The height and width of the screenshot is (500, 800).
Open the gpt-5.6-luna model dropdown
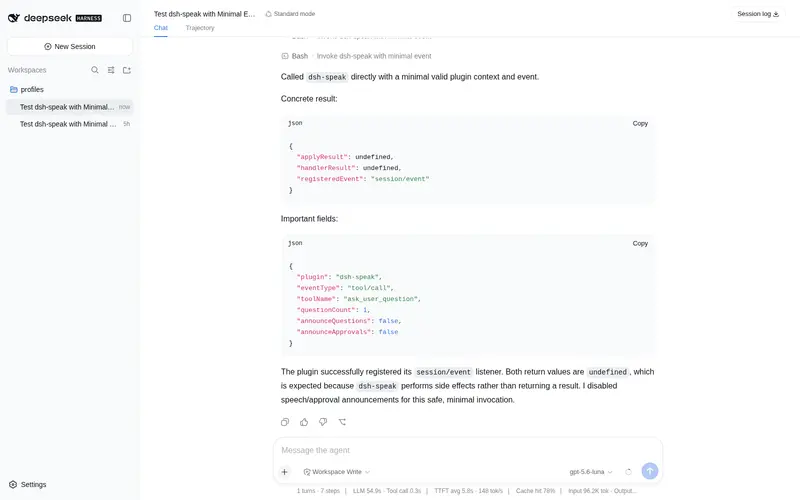[x=591, y=472]
